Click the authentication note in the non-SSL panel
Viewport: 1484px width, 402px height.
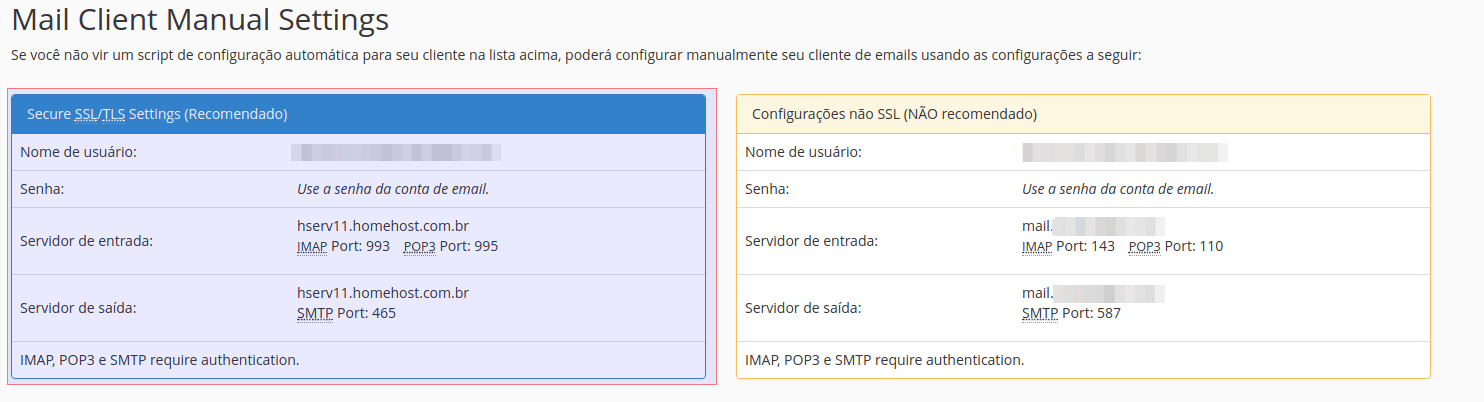tap(884, 359)
